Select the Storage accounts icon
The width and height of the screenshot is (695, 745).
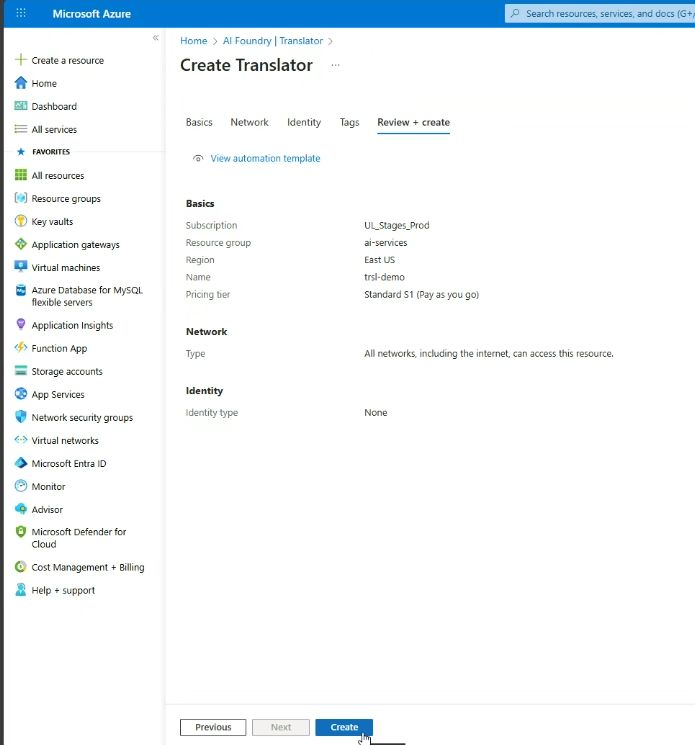click(x=21, y=371)
